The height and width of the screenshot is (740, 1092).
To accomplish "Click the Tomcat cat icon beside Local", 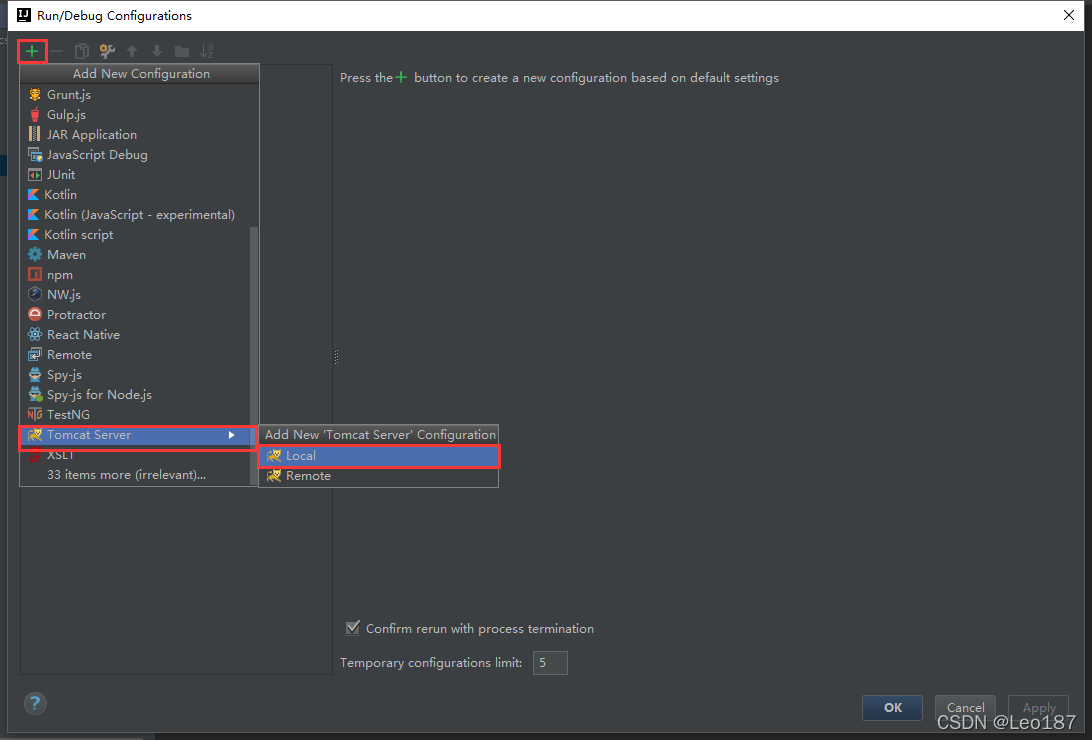I will tap(274, 455).
